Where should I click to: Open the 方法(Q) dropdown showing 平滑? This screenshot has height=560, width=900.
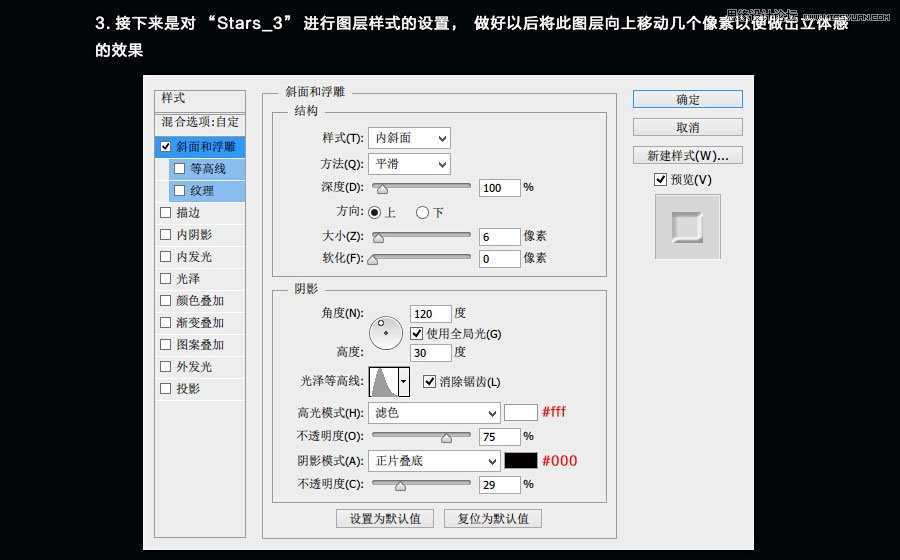coord(409,164)
